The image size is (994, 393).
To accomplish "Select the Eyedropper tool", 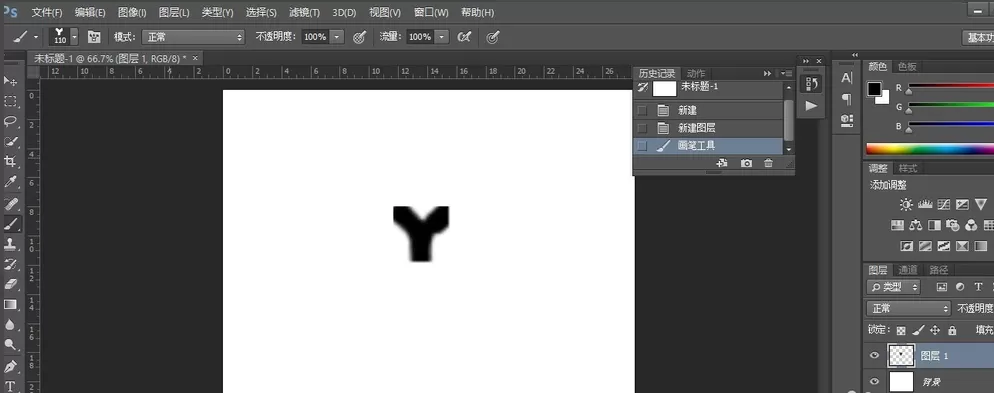I will pos(10,183).
